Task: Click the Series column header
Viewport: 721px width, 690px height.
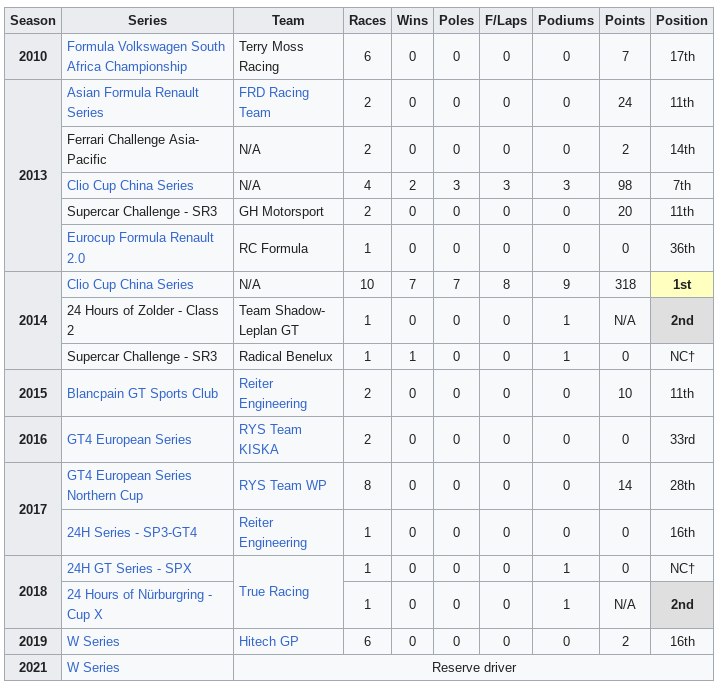Action: 147,21
